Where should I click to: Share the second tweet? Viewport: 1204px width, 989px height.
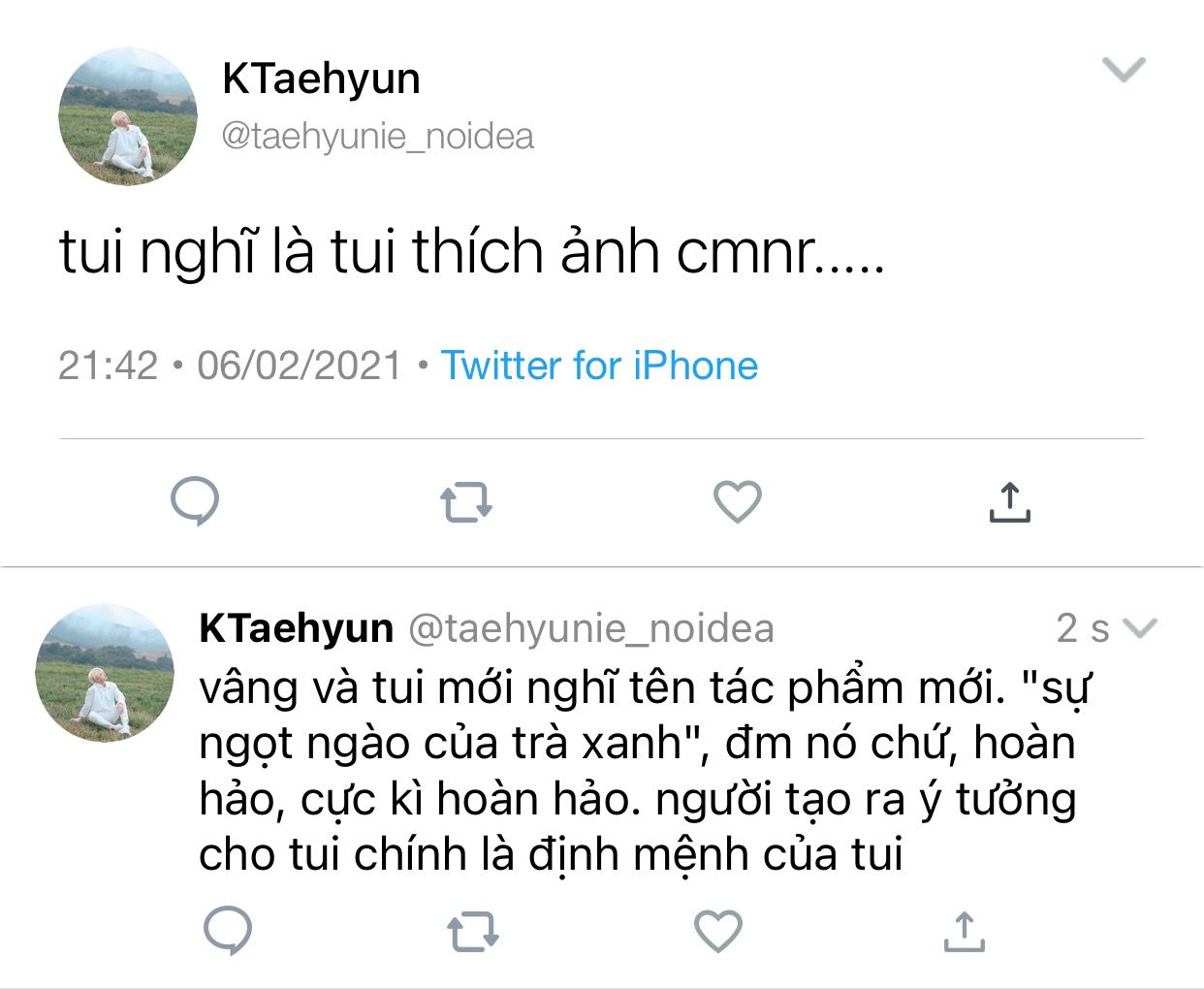(x=964, y=931)
